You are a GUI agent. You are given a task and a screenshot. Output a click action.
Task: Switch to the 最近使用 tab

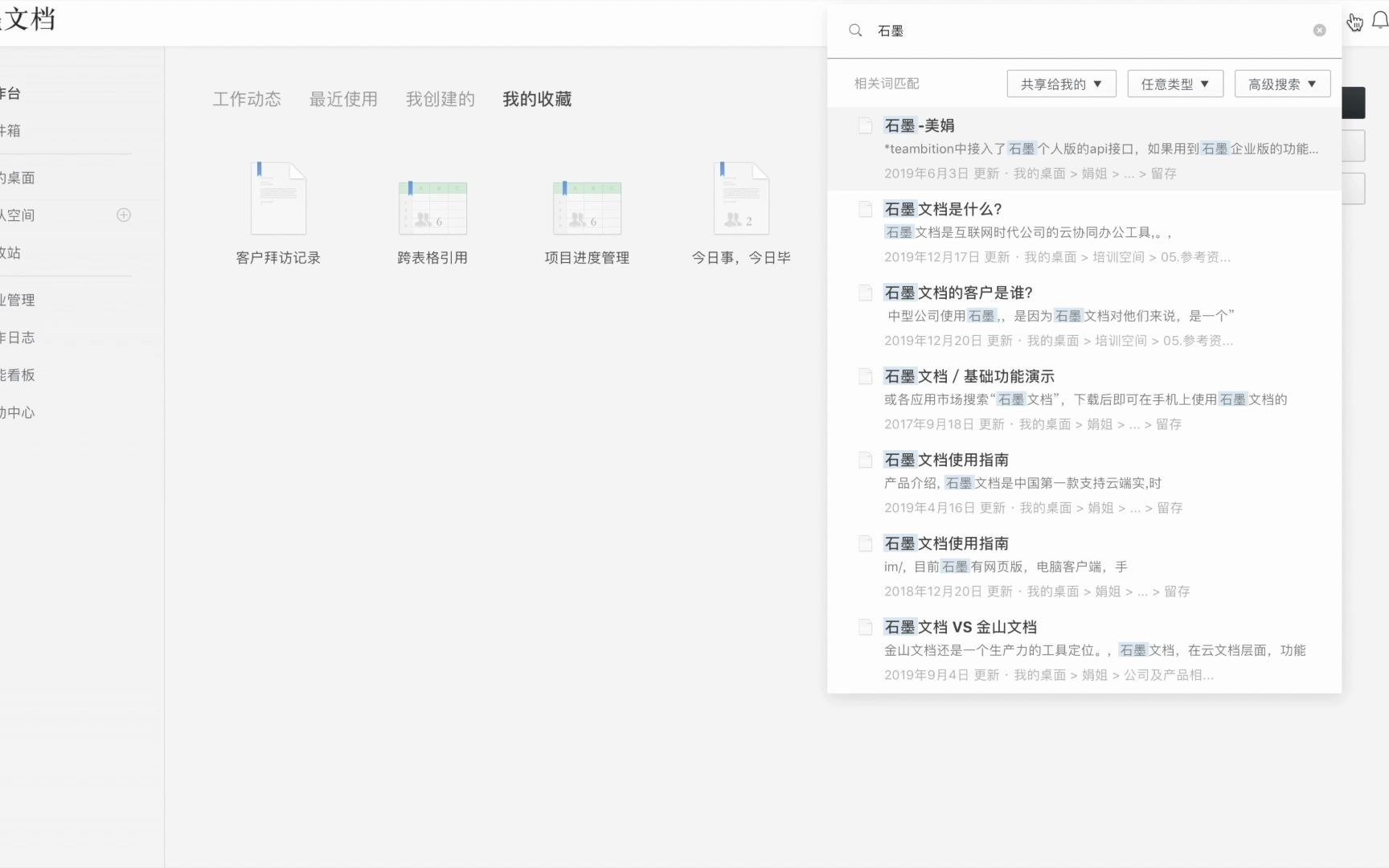343,99
